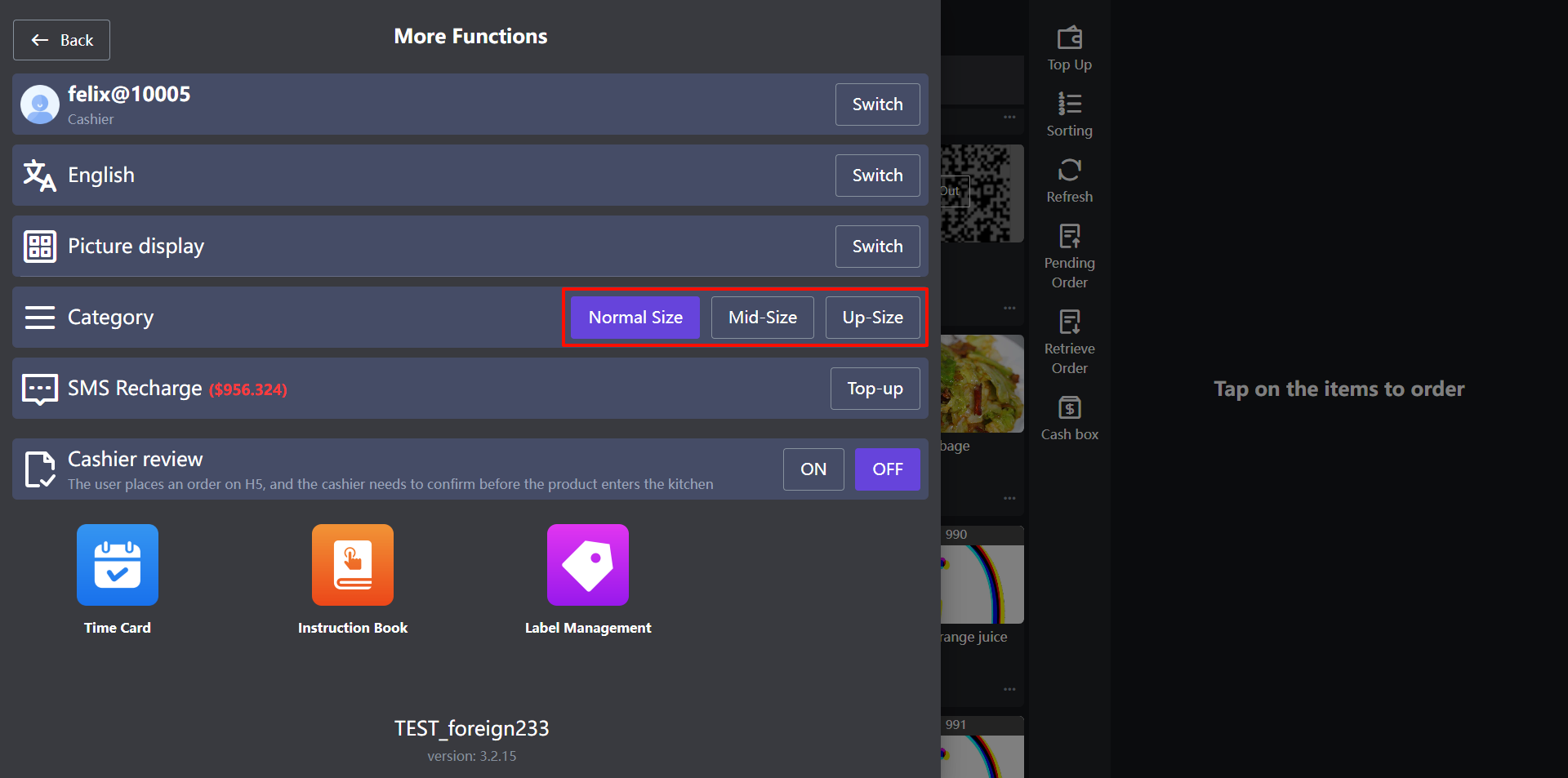Click the Refresh icon
This screenshot has width=1568, height=778.
click(x=1069, y=170)
